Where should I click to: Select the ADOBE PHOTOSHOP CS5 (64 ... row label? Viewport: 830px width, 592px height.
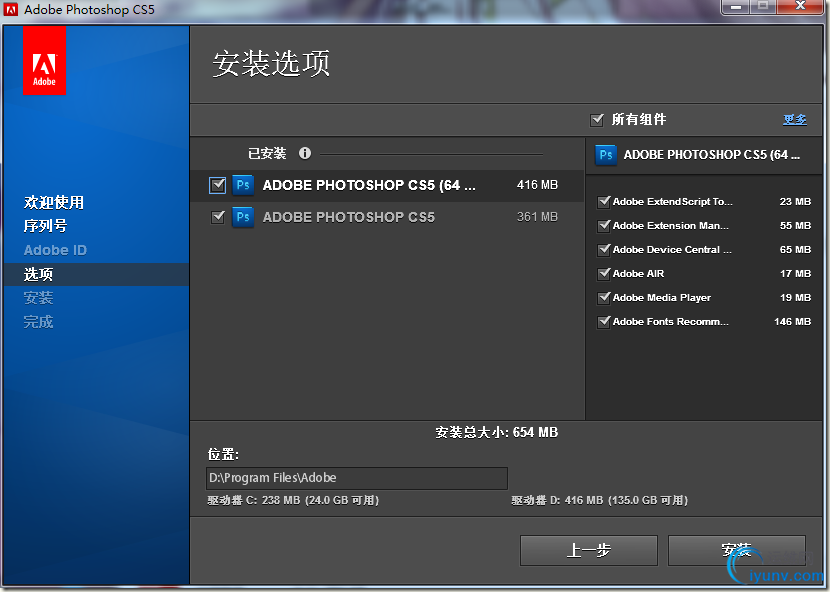pos(369,185)
